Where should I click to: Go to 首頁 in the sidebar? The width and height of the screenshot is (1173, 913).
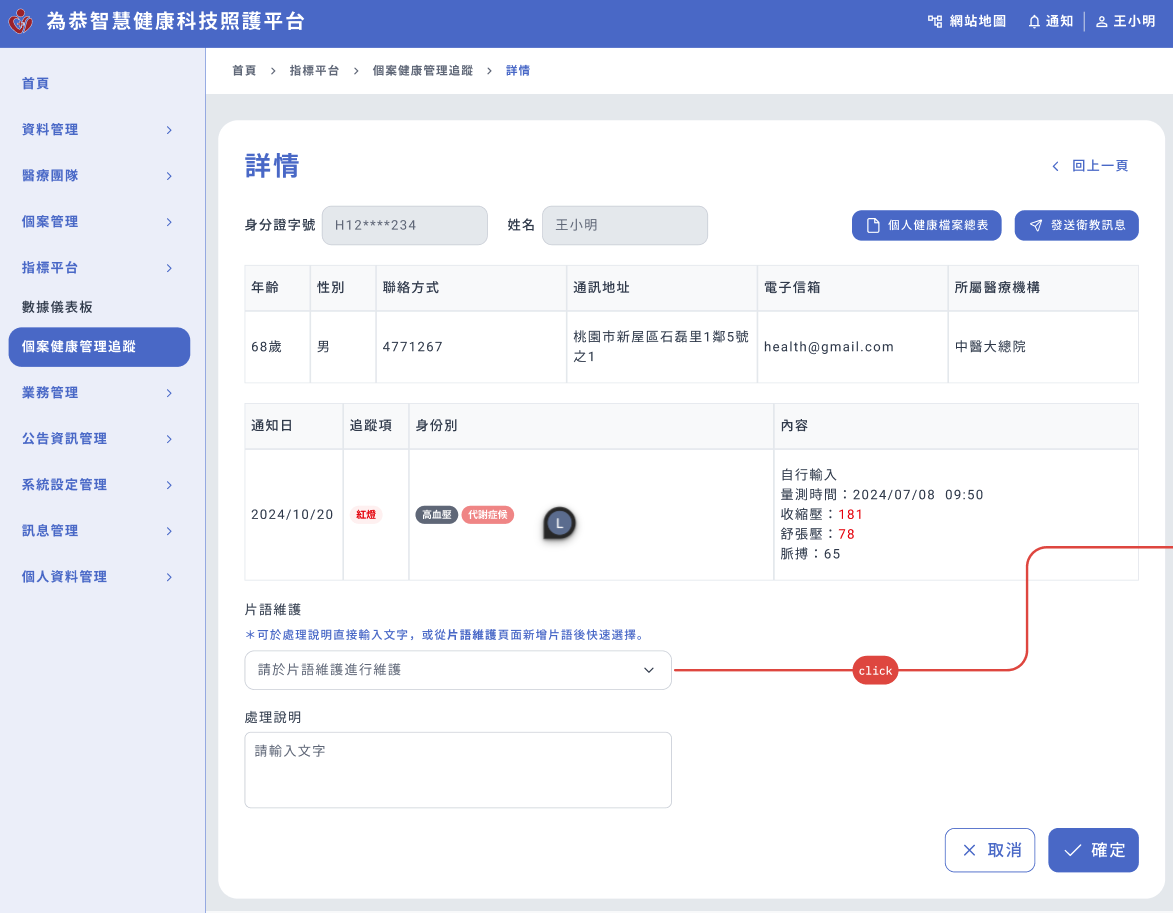[x=36, y=84]
